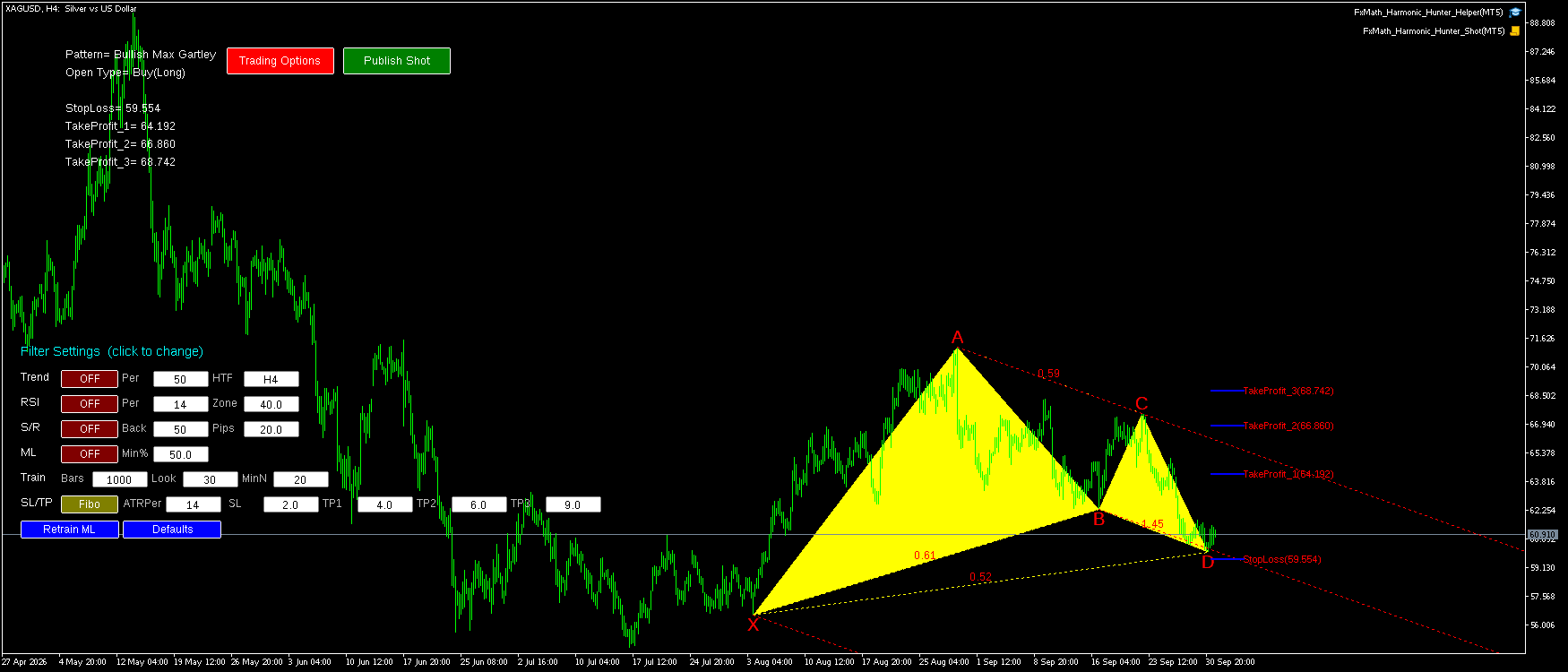Click the Expert Advisor graduation cap icon
This screenshot has width=1568, height=672.
1515,13
